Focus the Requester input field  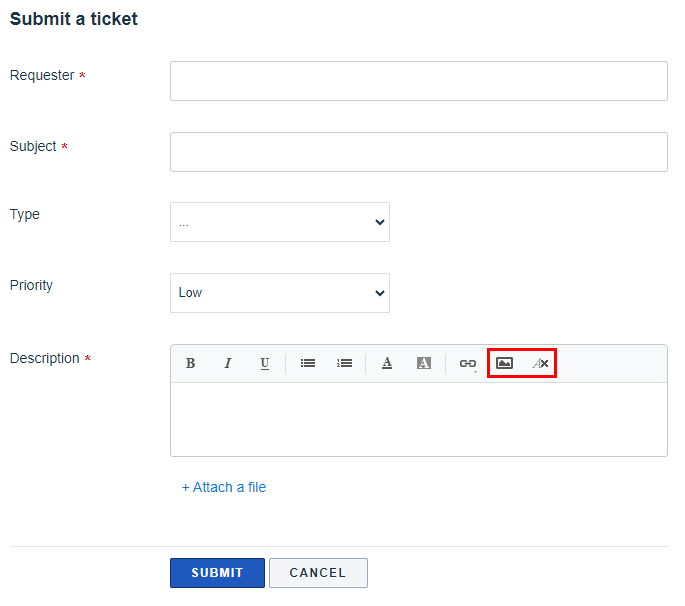tap(419, 81)
